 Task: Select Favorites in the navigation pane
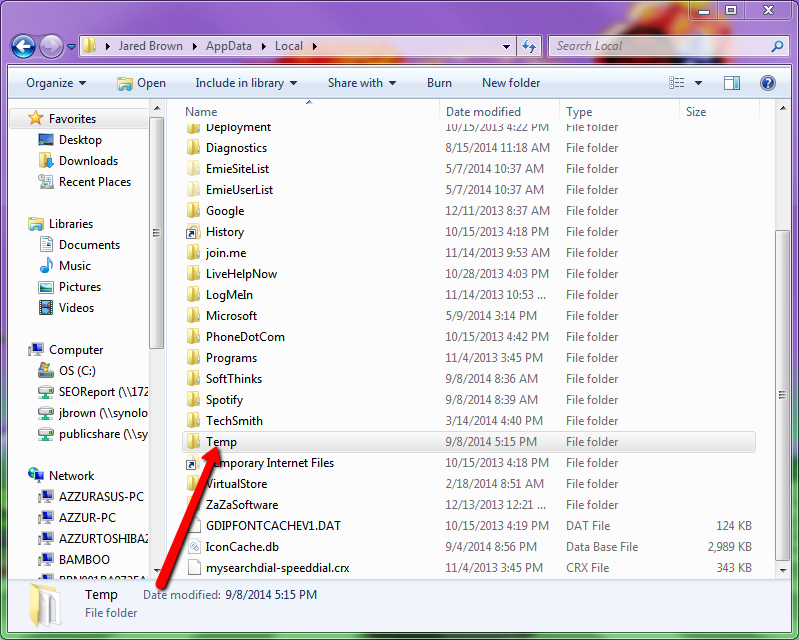[x=72, y=119]
